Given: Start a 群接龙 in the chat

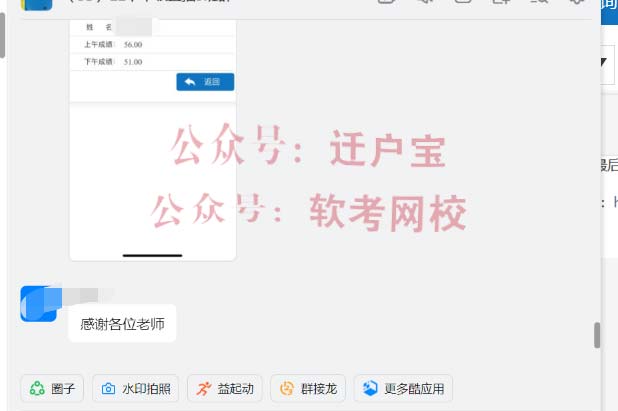Looking at the screenshot, I should point(308,389).
